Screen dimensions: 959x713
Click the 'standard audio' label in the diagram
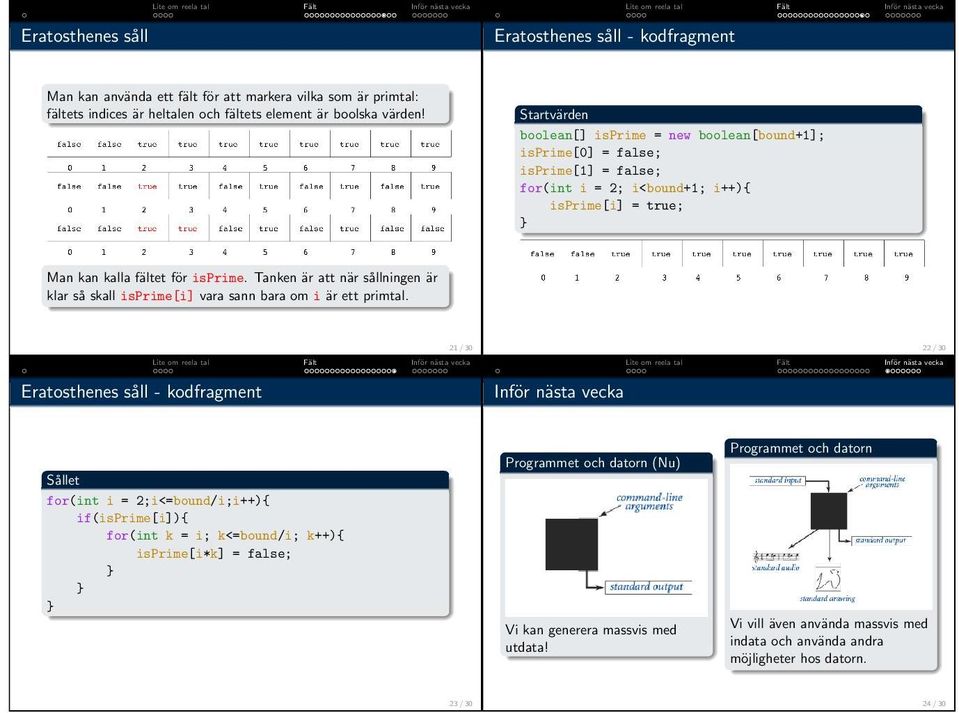(776, 568)
